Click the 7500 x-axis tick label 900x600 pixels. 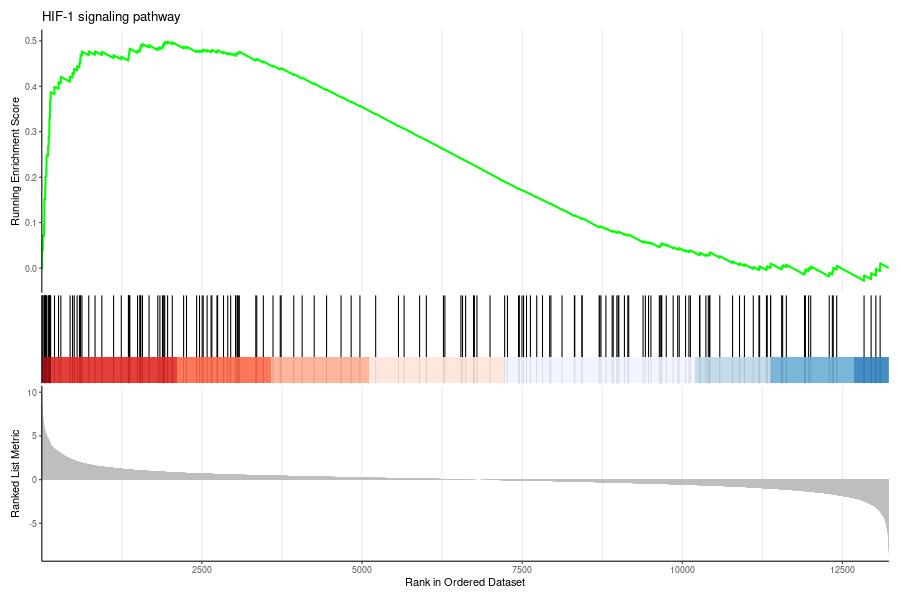tap(522, 570)
